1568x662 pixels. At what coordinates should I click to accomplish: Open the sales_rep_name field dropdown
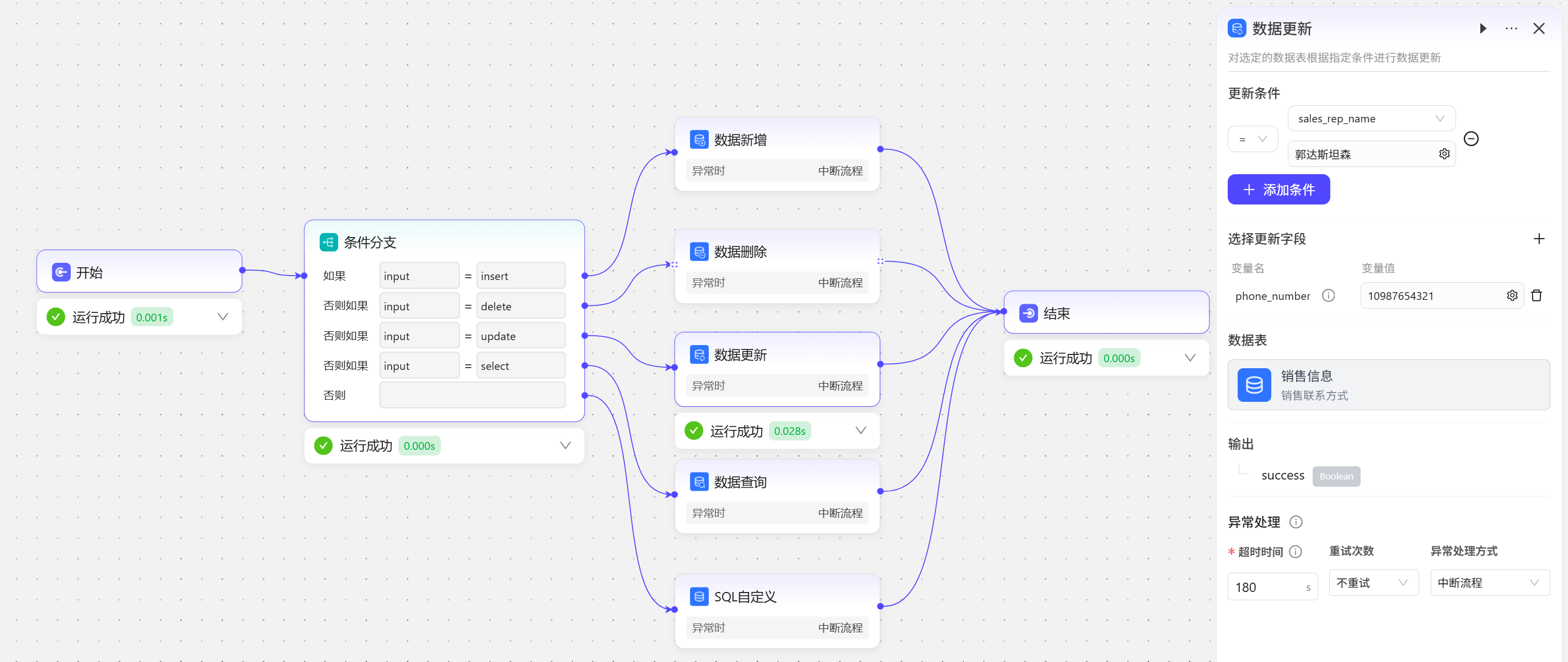pos(1371,119)
